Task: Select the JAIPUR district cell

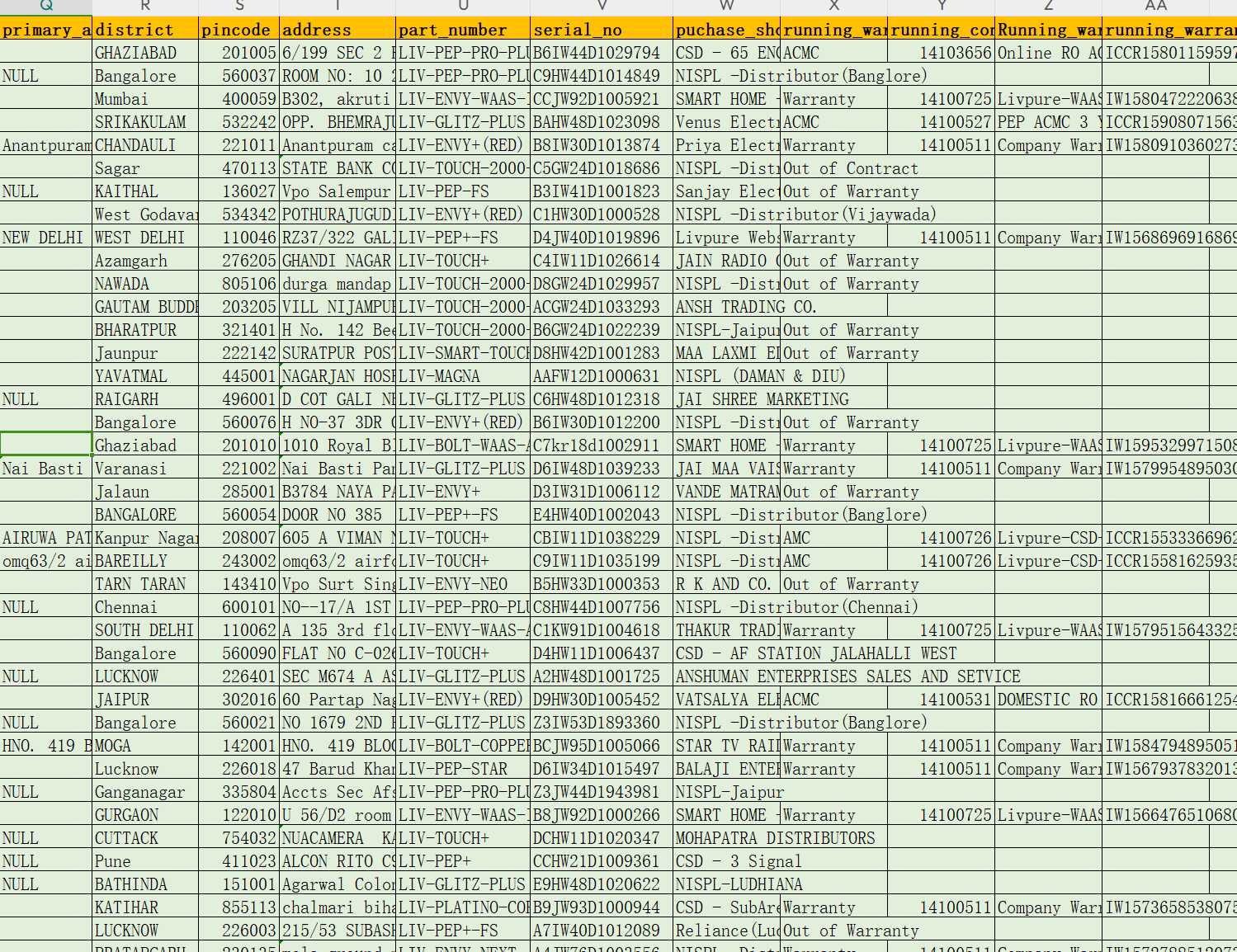Action: [145, 700]
